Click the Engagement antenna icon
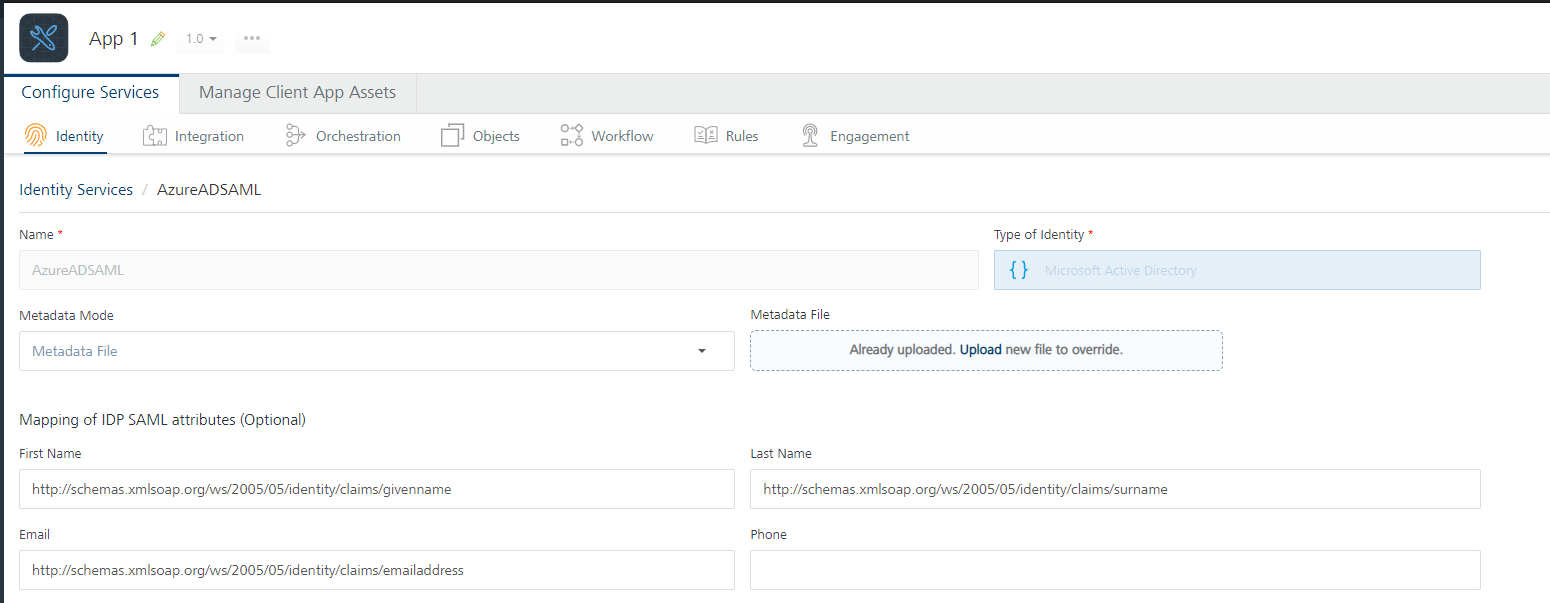Image resolution: width=1550 pixels, height=603 pixels. pos(810,136)
